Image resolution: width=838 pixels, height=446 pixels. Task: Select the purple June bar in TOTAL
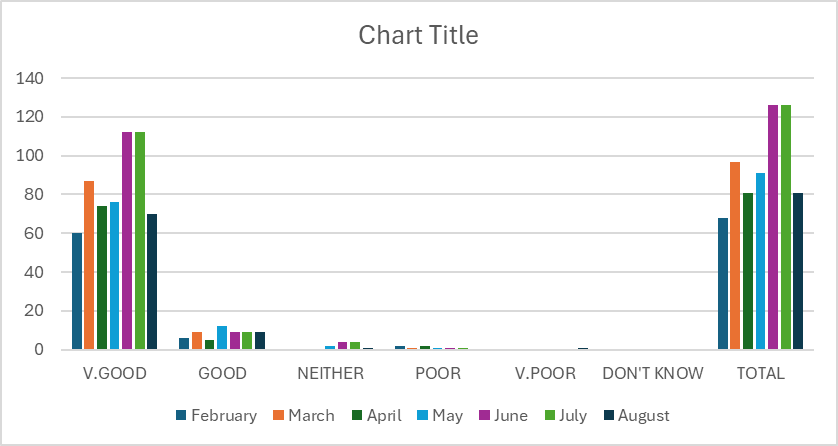coord(773,228)
